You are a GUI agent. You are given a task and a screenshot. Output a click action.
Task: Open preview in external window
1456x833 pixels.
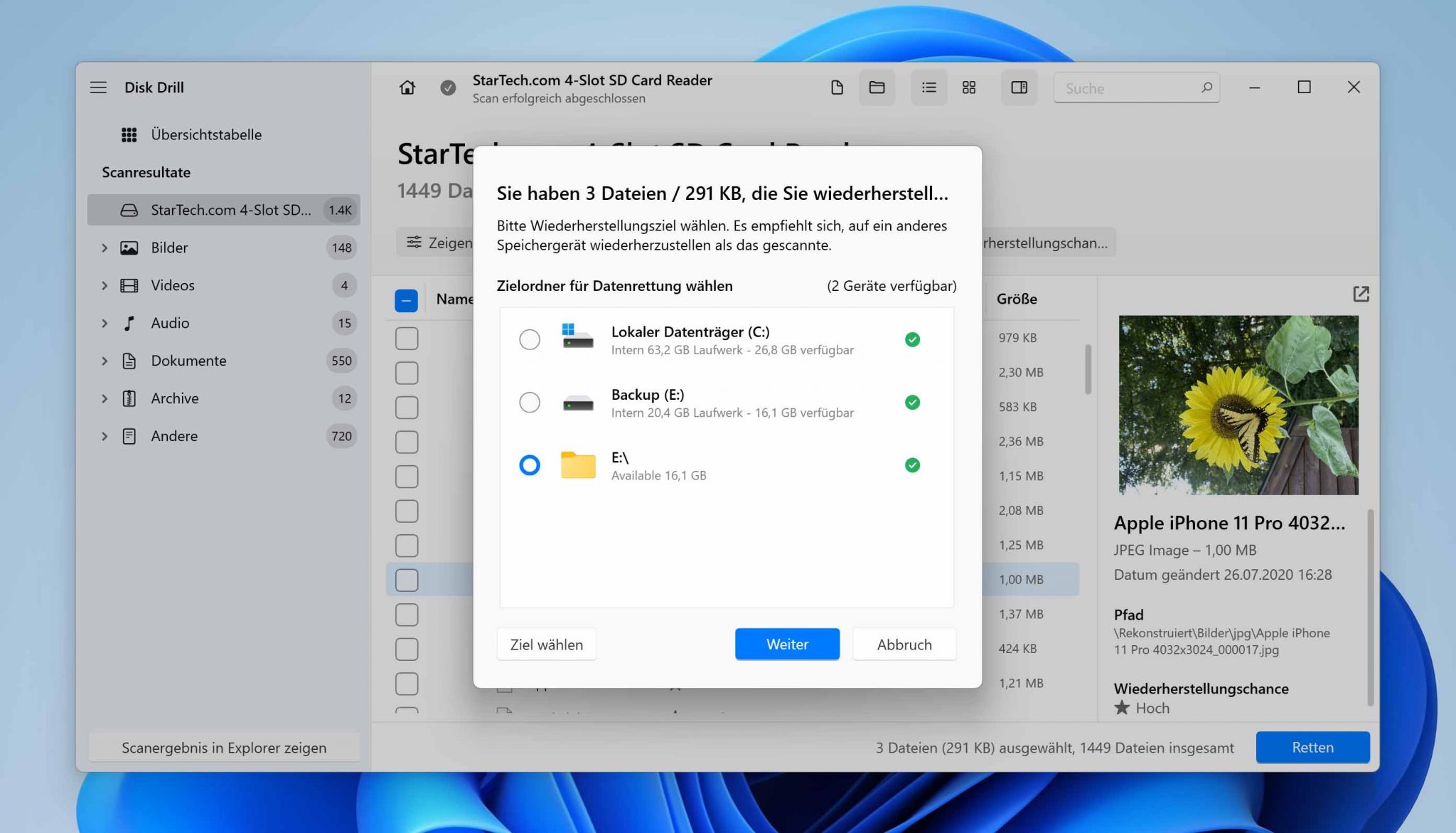point(1361,294)
